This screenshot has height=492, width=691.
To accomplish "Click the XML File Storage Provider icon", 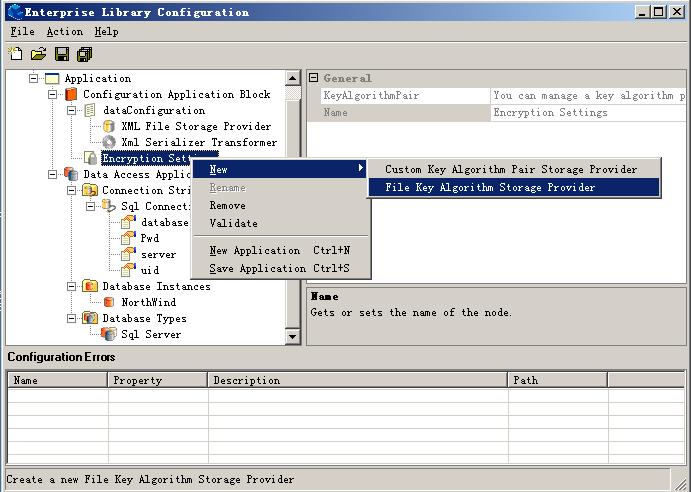I will point(109,127).
